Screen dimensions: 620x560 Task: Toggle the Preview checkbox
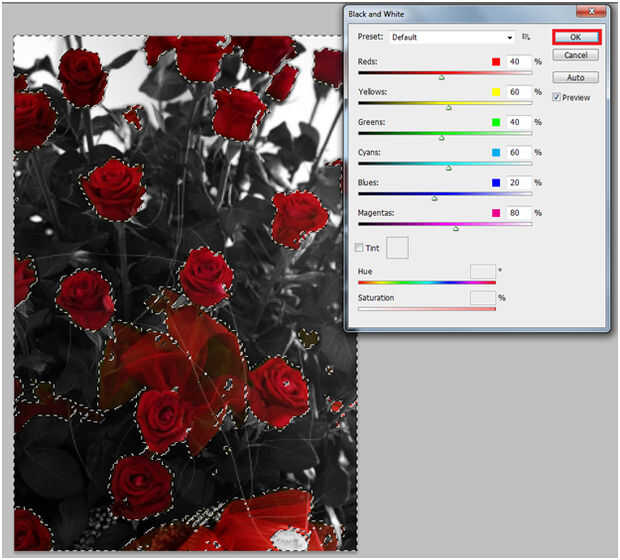click(556, 98)
